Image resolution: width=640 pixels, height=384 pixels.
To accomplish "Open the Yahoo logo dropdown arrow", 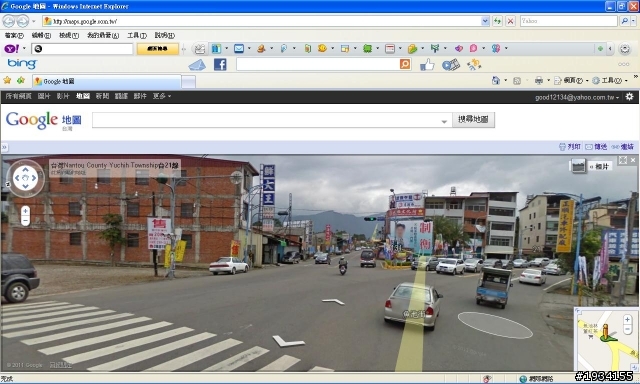I will point(24,49).
